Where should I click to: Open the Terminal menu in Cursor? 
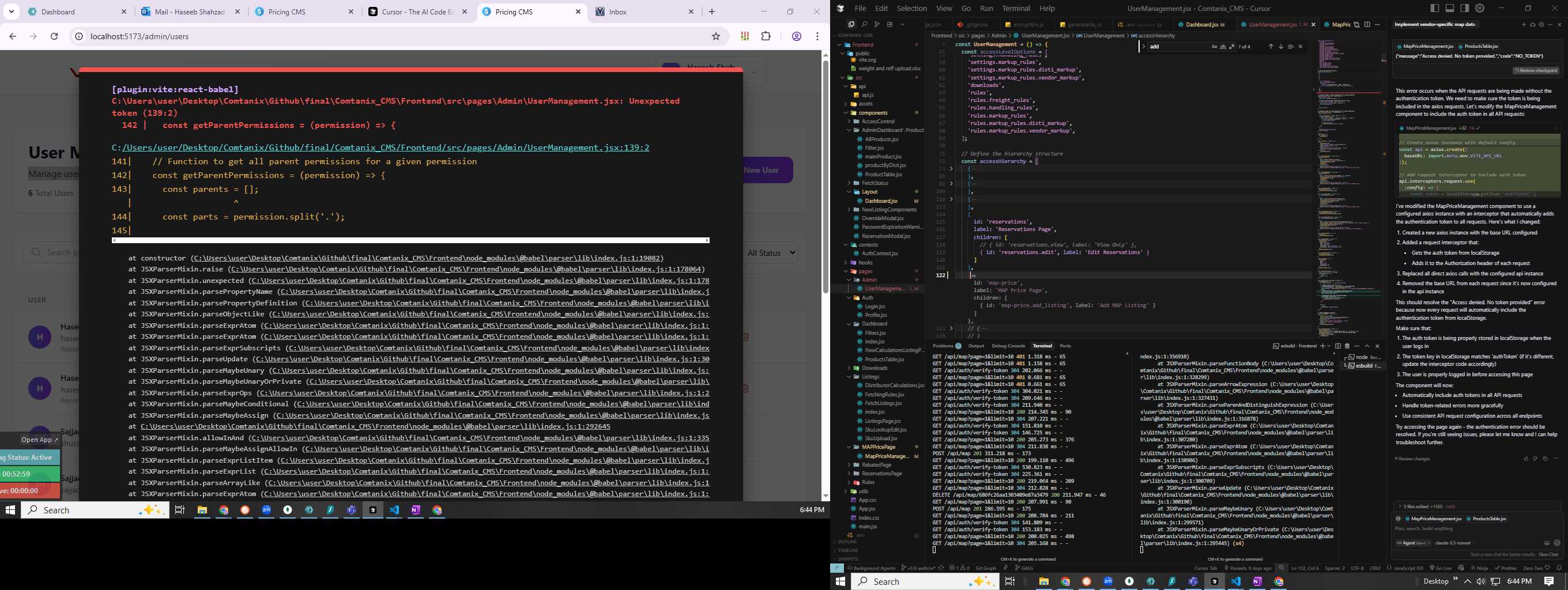1016,8
